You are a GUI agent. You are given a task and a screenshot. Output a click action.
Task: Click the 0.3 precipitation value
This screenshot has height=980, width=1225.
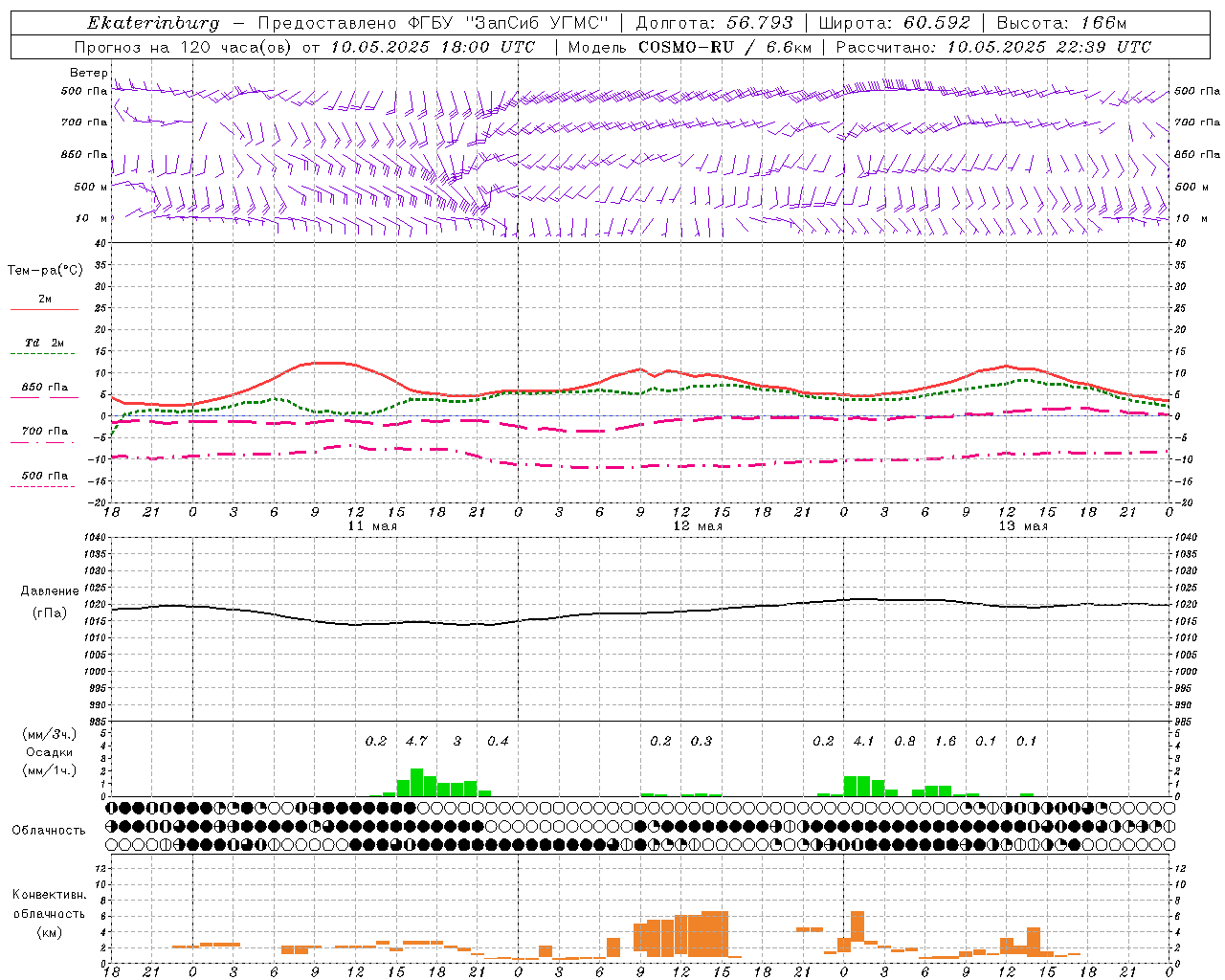(702, 741)
